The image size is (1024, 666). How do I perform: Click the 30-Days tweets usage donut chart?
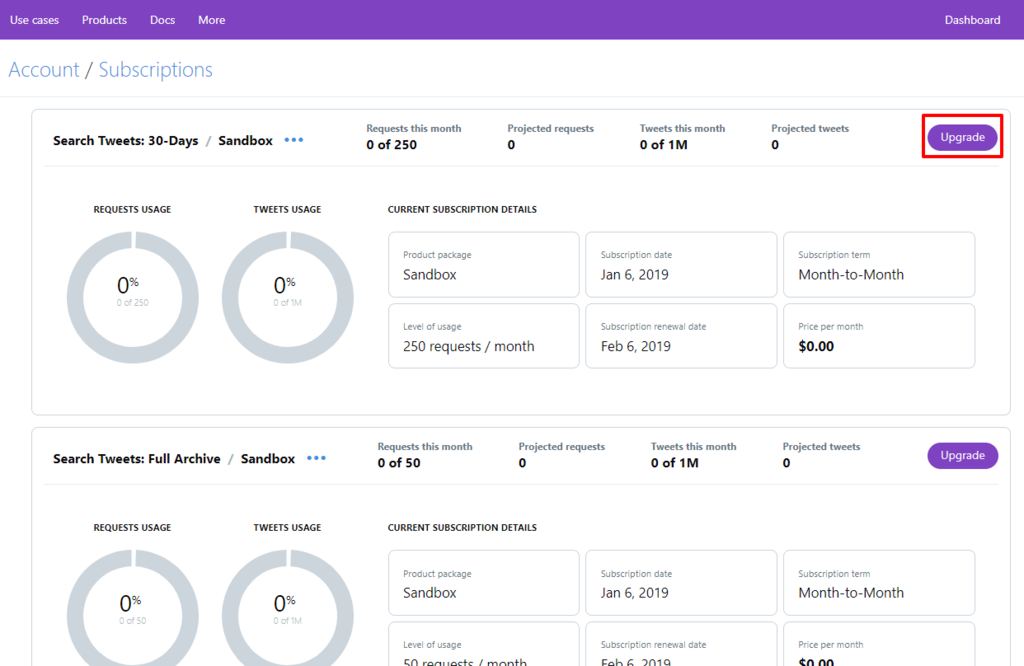[x=287, y=297]
